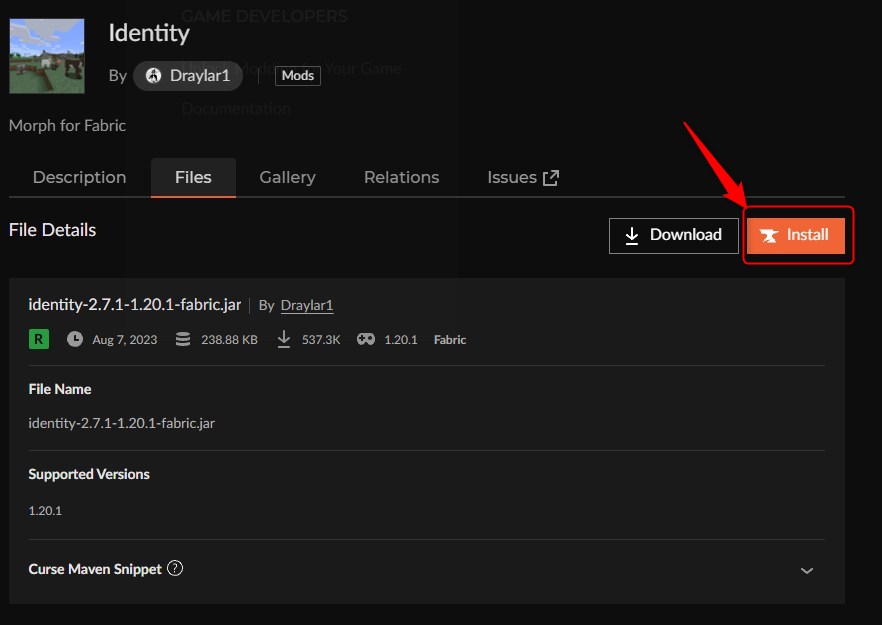882x625 pixels.
Task: Switch to the Description tab
Action: pyautogui.click(x=79, y=177)
